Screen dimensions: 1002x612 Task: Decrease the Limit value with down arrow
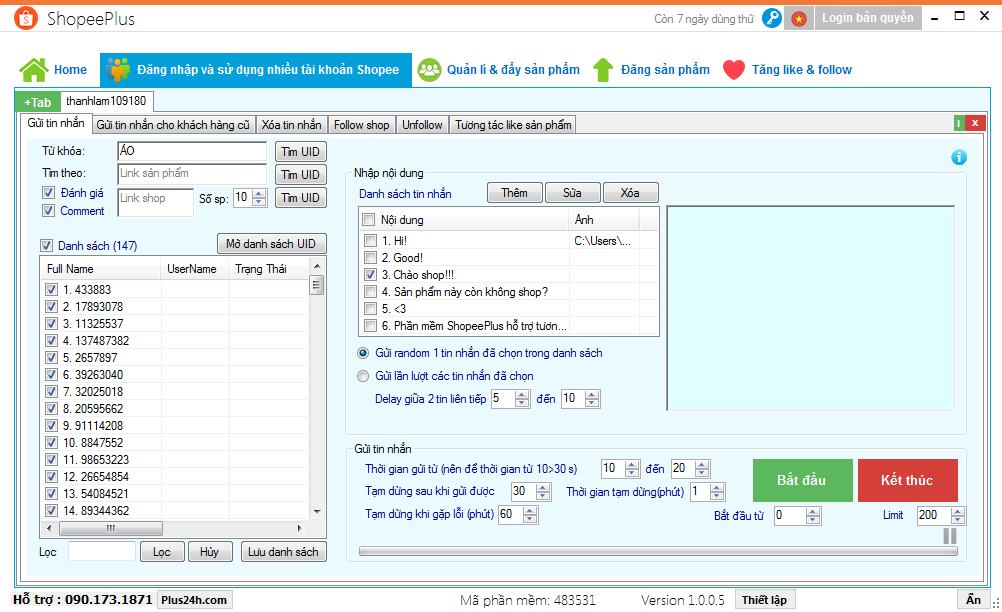pyautogui.click(x=959, y=520)
